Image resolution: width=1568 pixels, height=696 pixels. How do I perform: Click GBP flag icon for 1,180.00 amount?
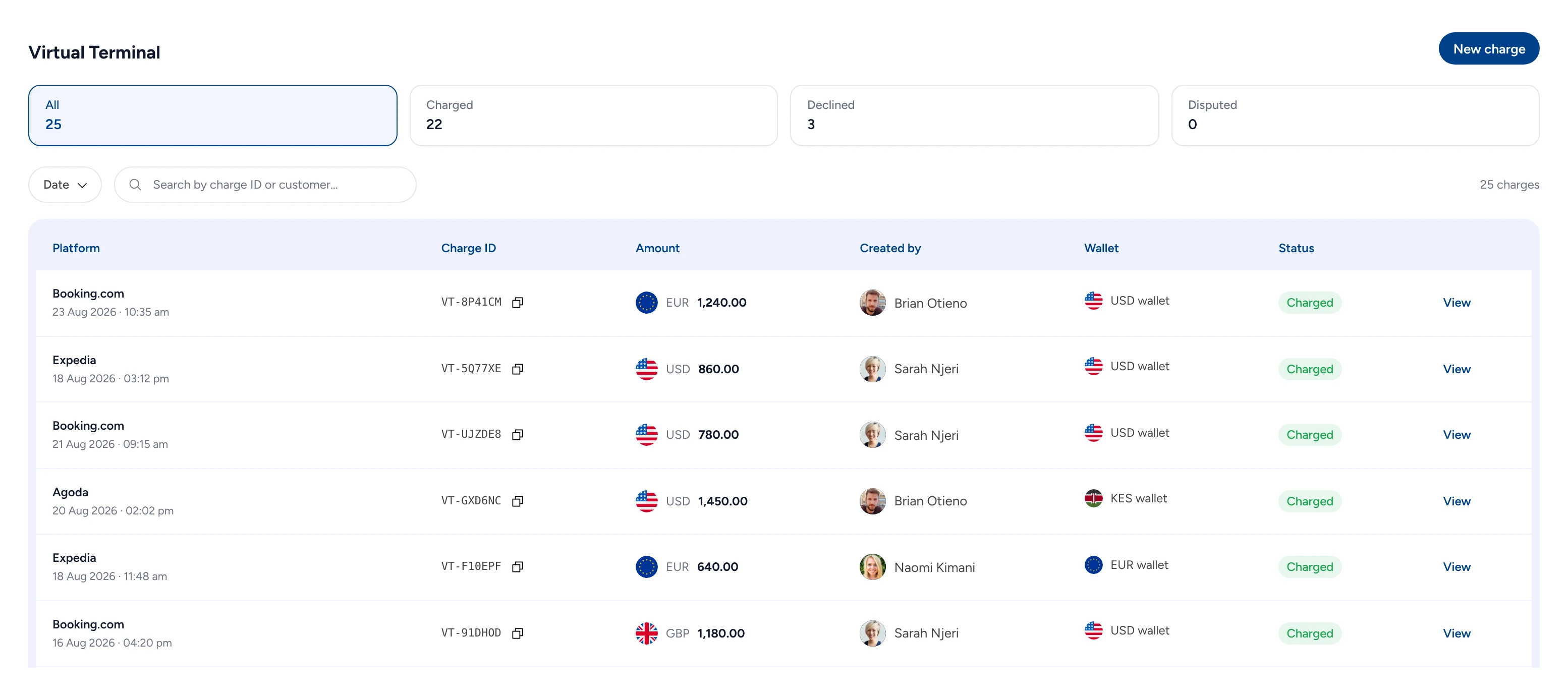click(x=646, y=633)
